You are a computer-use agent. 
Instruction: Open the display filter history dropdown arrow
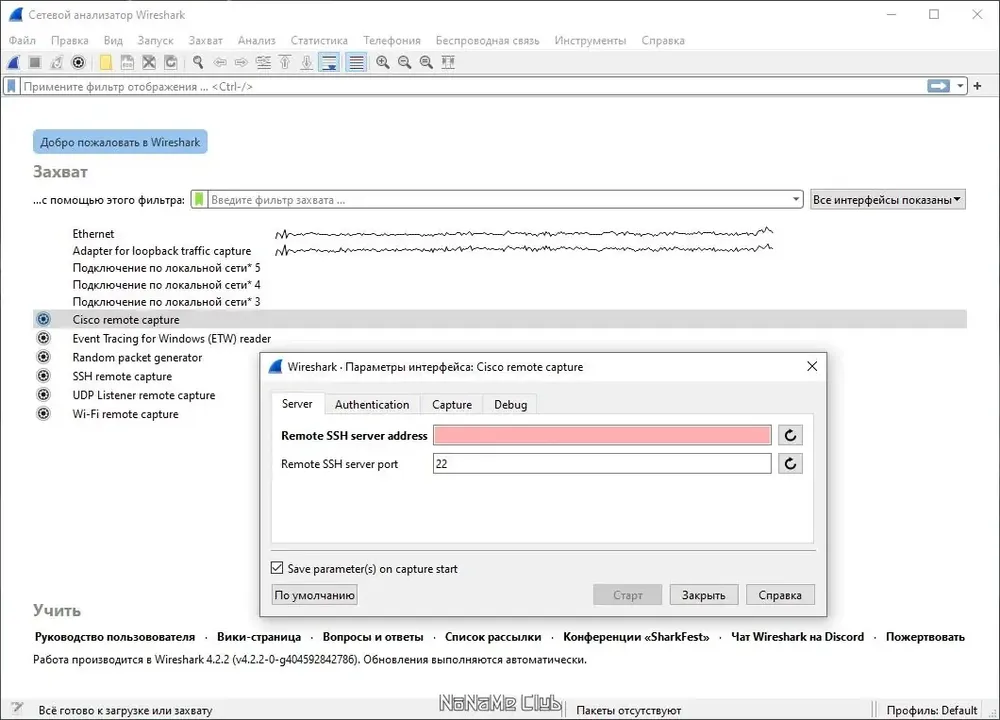tap(960, 86)
